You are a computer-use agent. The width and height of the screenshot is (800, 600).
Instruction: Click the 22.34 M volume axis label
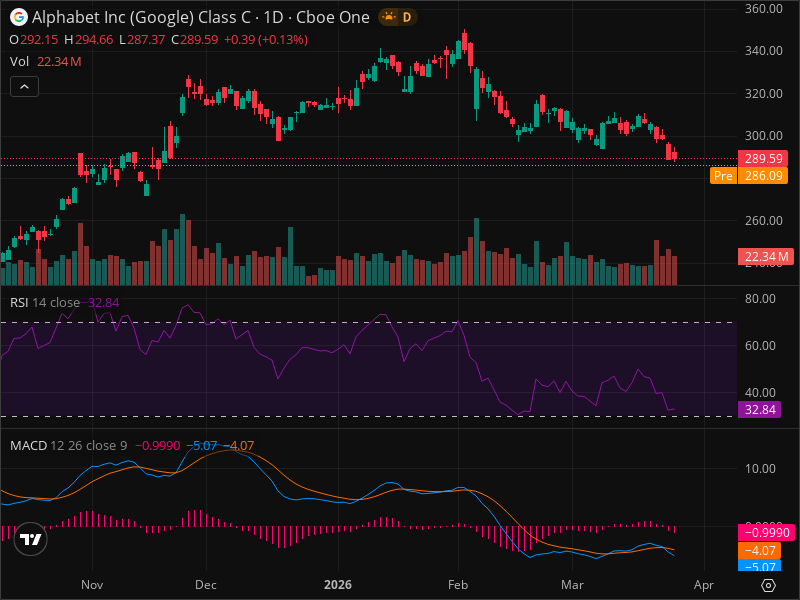tap(766, 257)
